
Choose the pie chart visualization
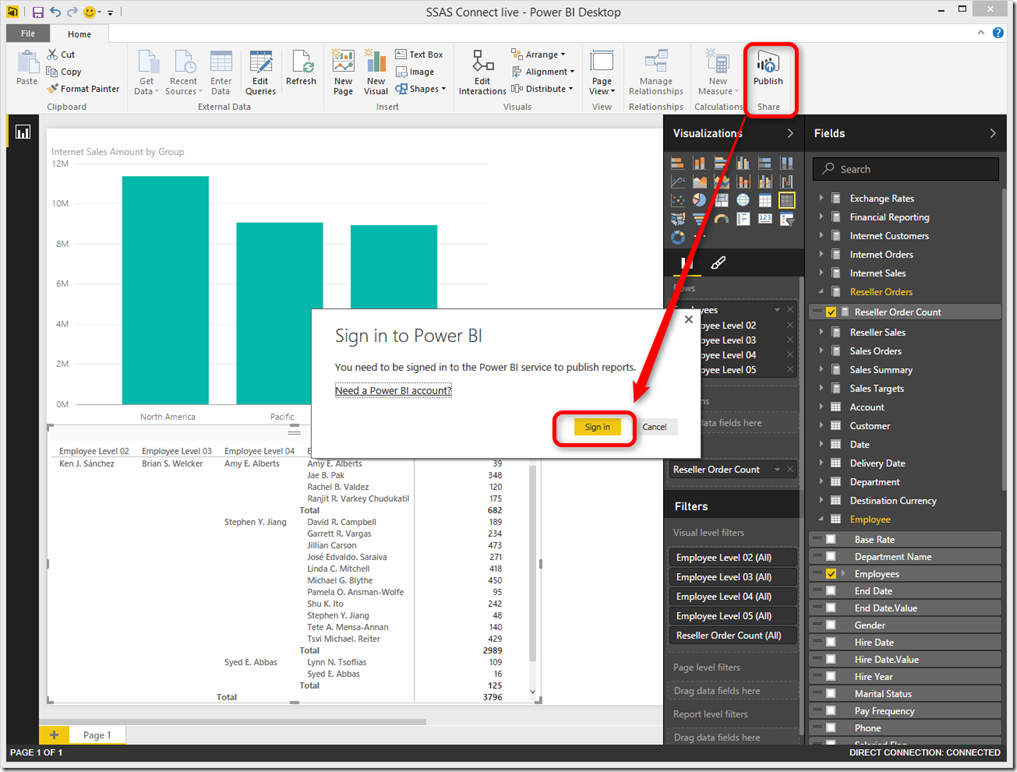699,200
